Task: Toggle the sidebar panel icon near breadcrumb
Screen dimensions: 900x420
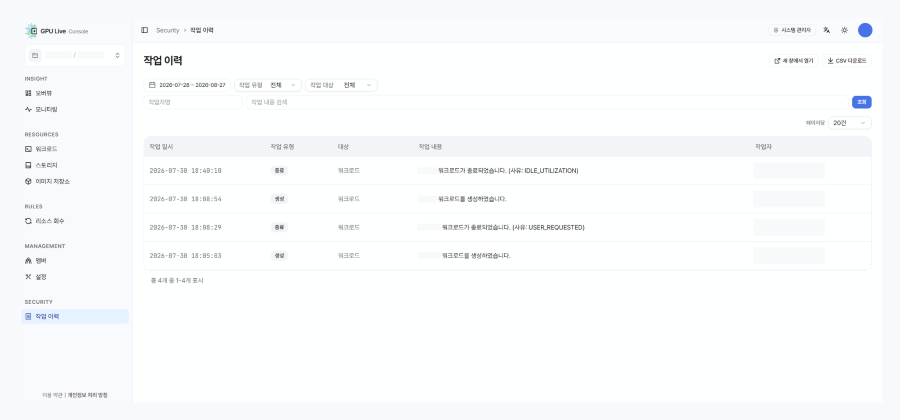Action: point(145,30)
